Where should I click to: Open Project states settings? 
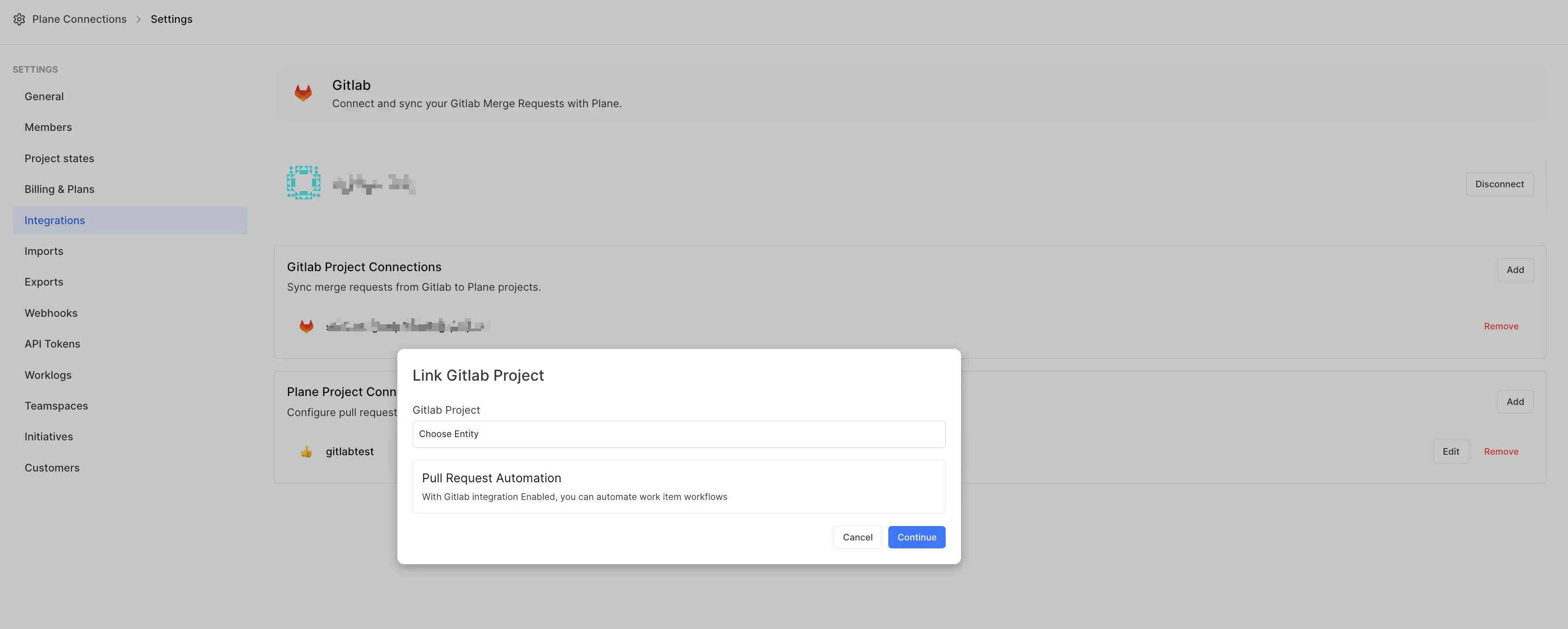[59, 157]
